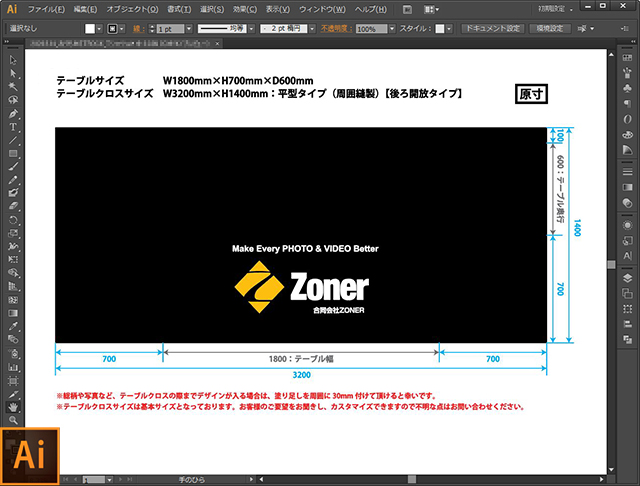The height and width of the screenshot is (486, 640).
Task: Open the opacity 100% dropdown arrow
Action: (x=392, y=29)
